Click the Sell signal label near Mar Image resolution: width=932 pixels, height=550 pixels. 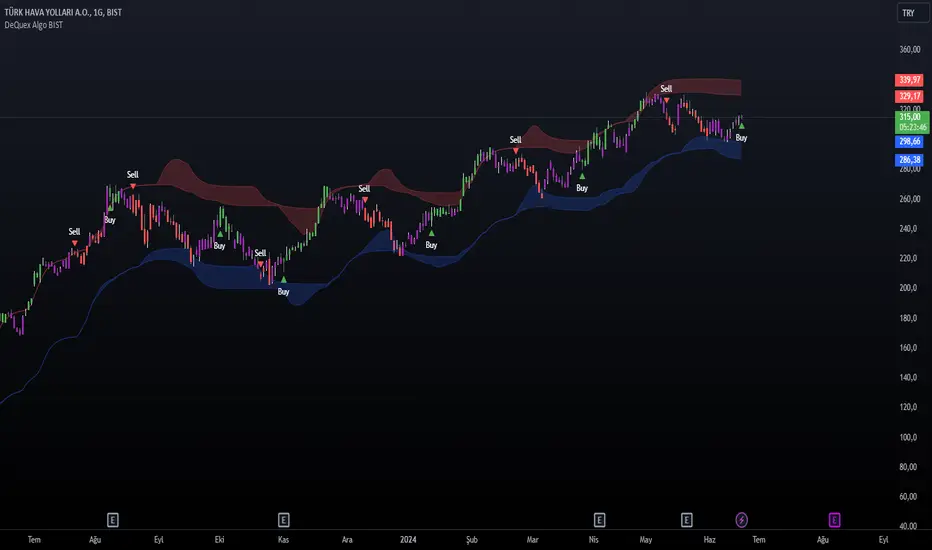(515, 140)
